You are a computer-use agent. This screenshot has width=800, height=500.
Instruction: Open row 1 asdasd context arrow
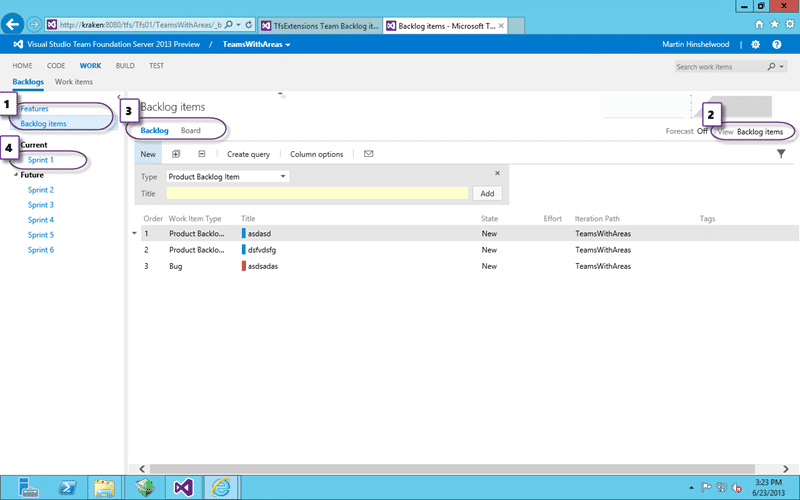point(134,233)
